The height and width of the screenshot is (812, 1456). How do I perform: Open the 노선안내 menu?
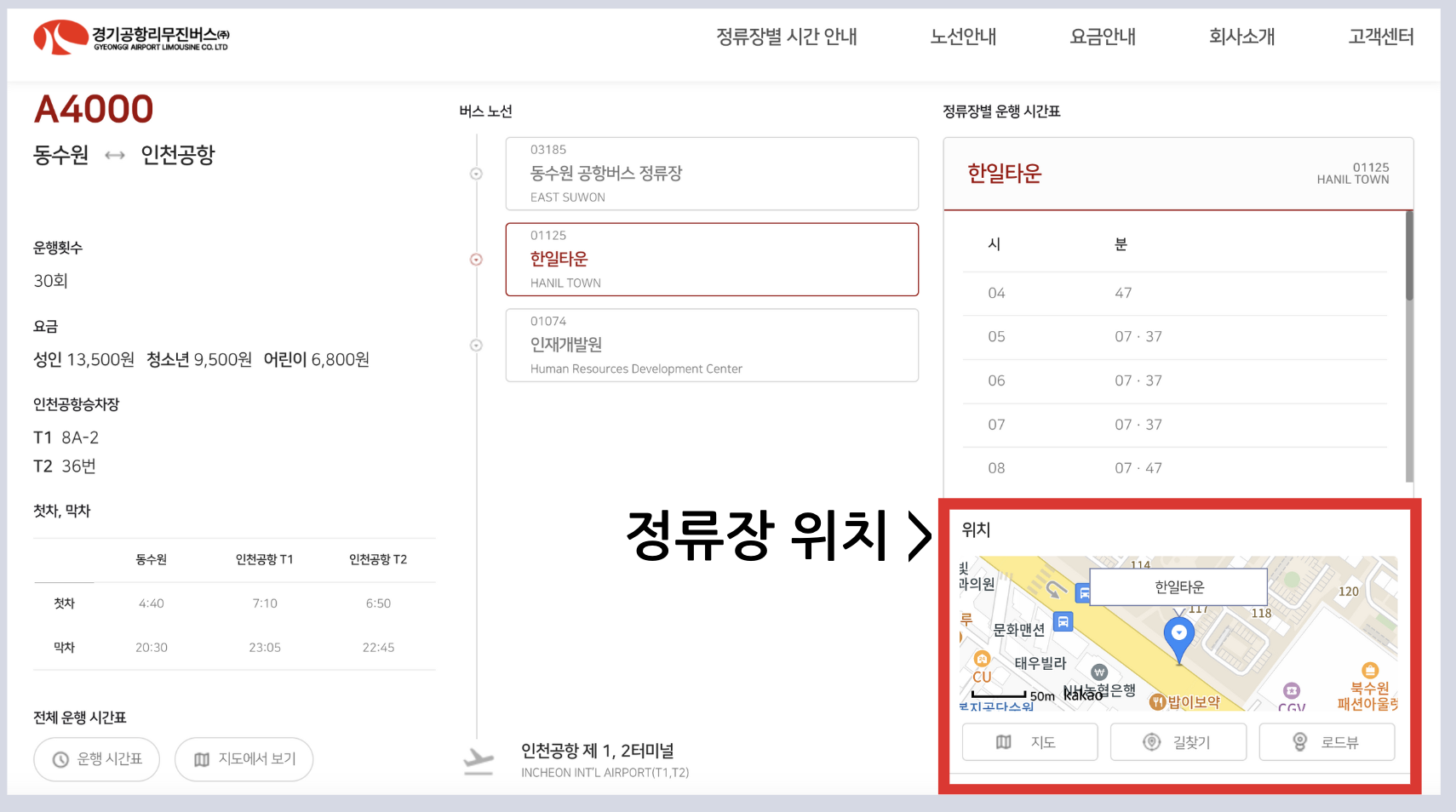click(963, 37)
